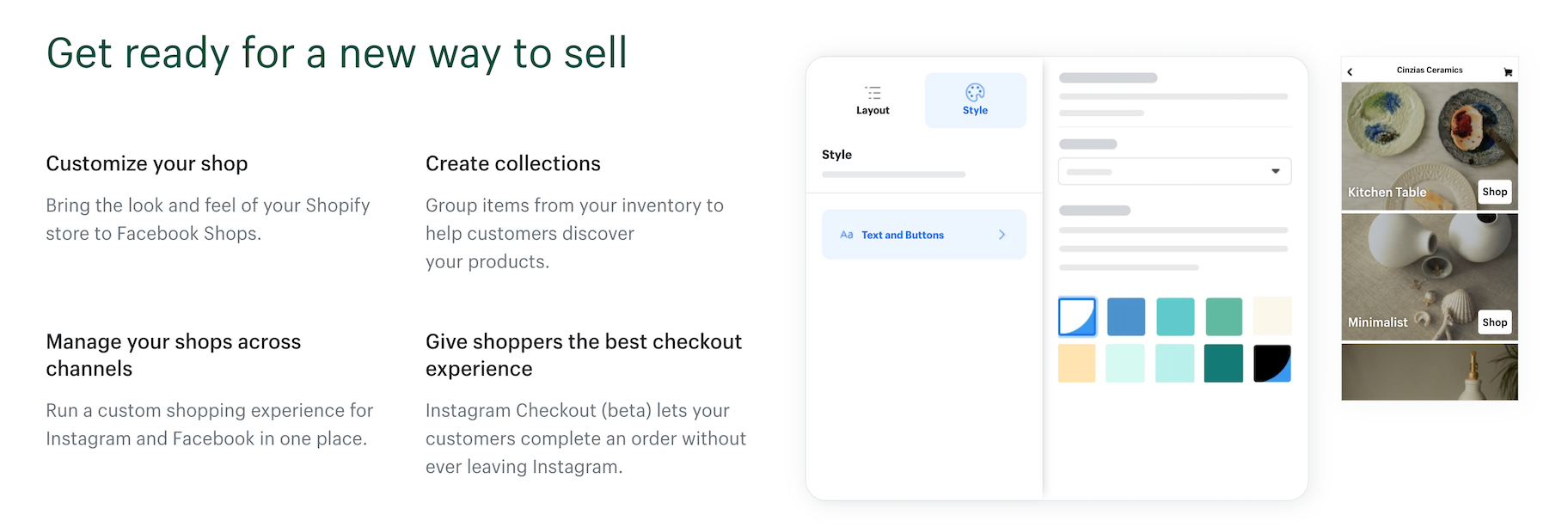
Task: Click the Aa typography icon
Action: (x=846, y=234)
